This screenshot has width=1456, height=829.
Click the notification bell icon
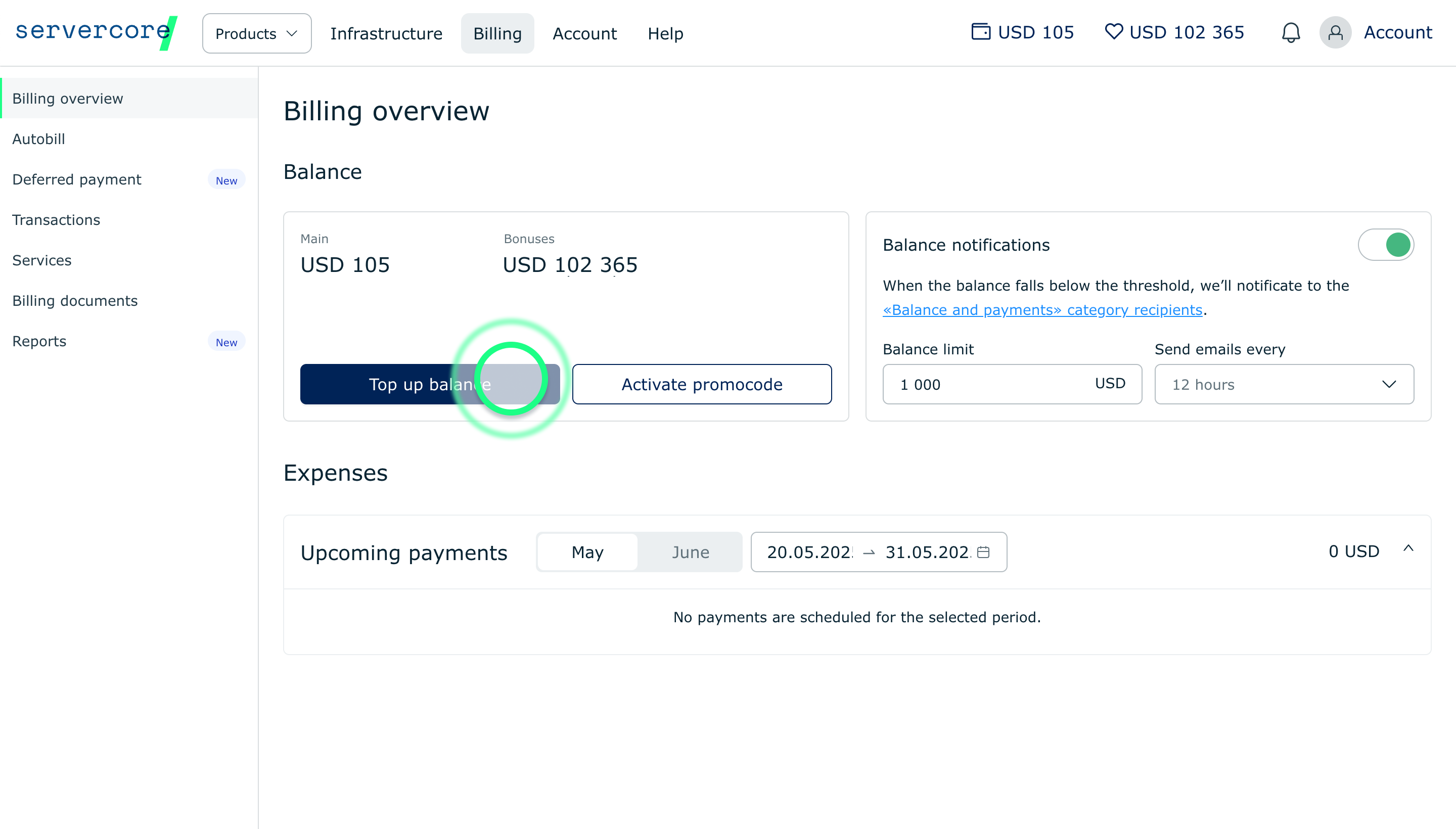pyautogui.click(x=1290, y=33)
